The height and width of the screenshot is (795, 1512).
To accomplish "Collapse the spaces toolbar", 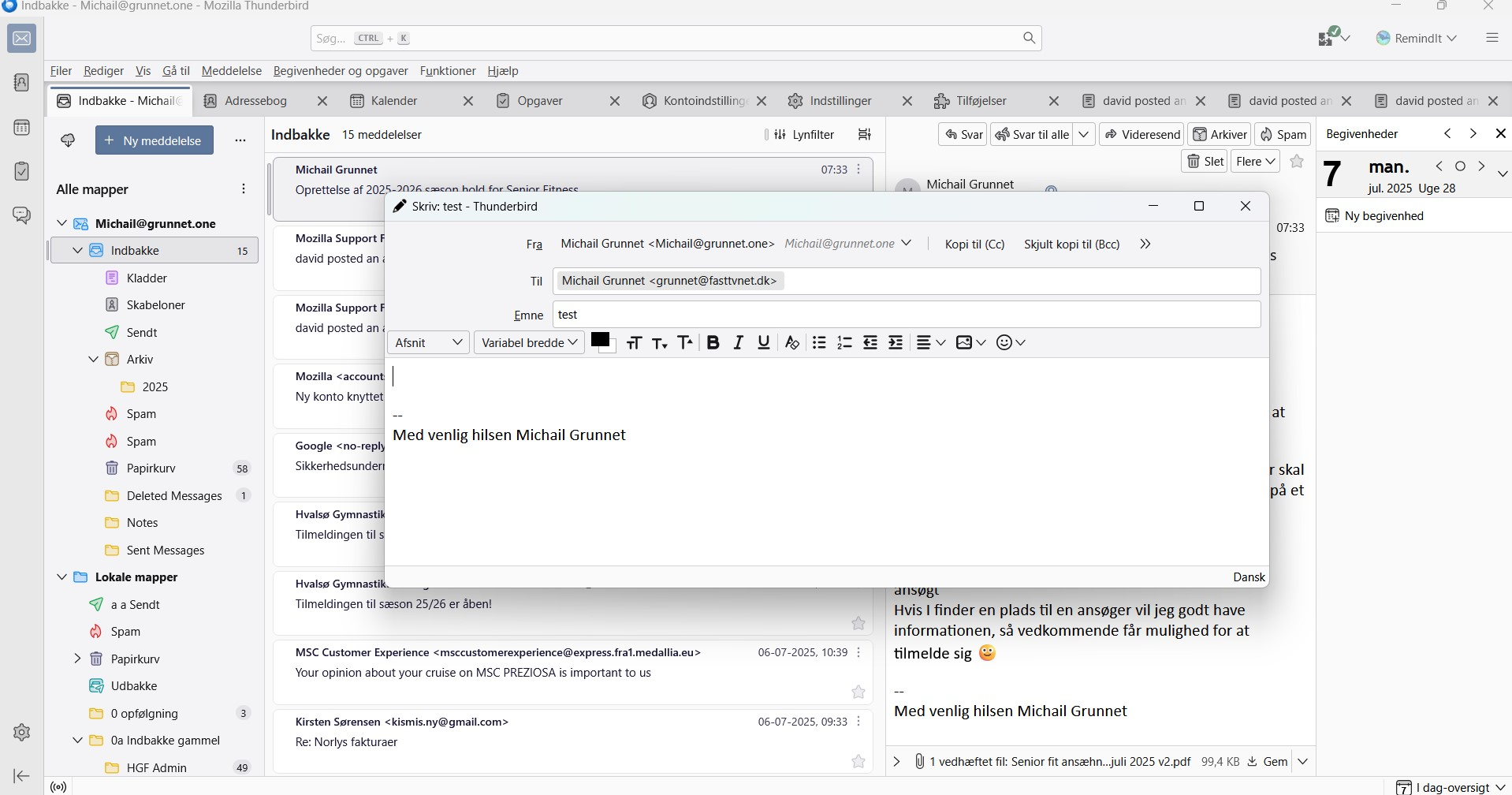I will point(21,776).
